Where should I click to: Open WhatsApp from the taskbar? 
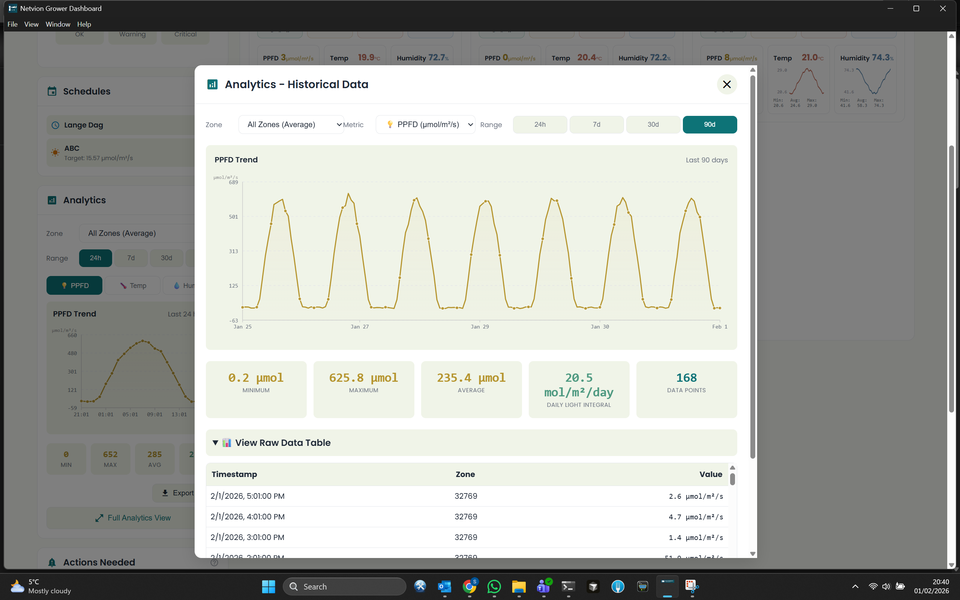[x=494, y=586]
